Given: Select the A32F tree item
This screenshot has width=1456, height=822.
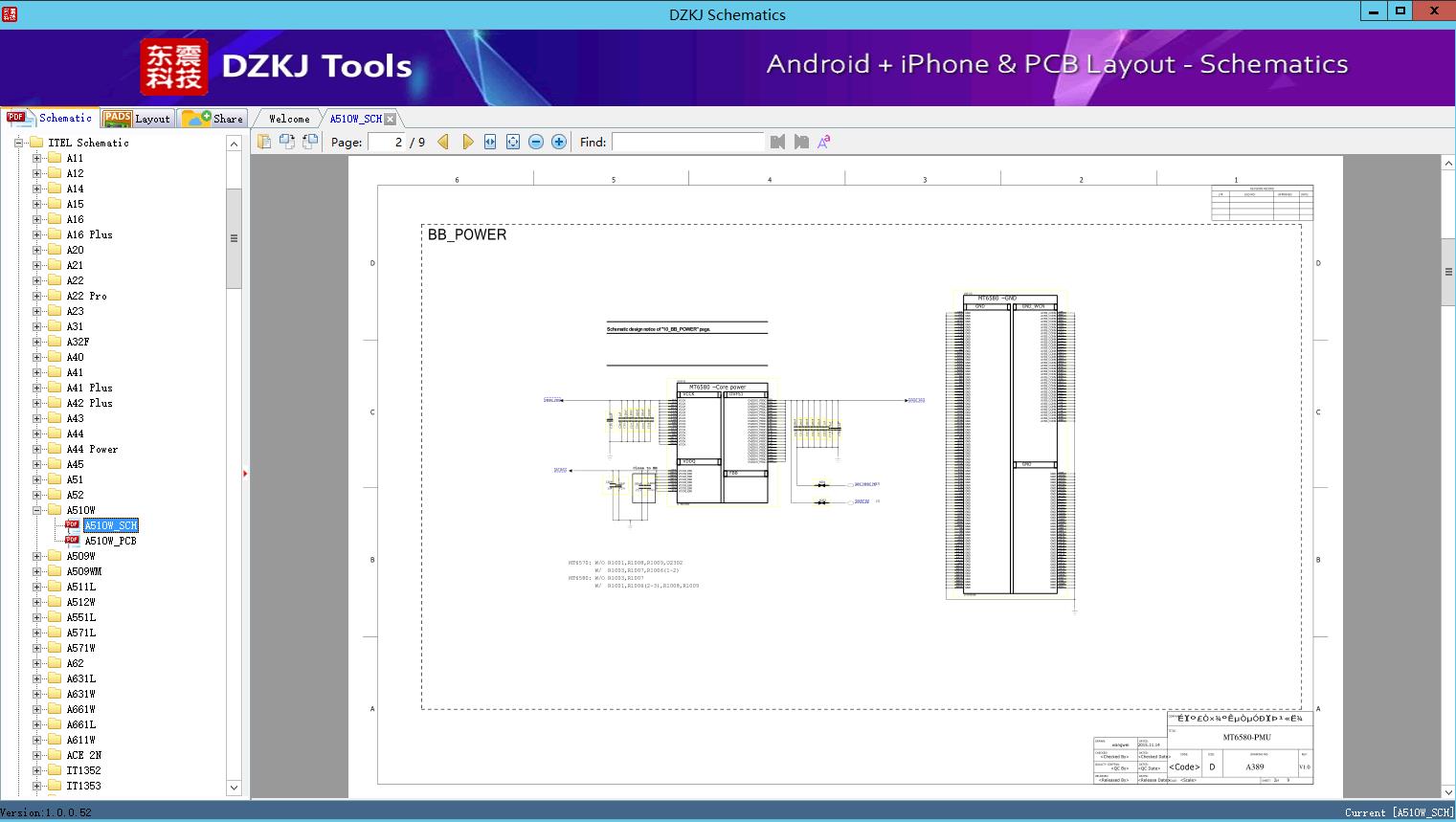Looking at the screenshot, I should [78, 342].
